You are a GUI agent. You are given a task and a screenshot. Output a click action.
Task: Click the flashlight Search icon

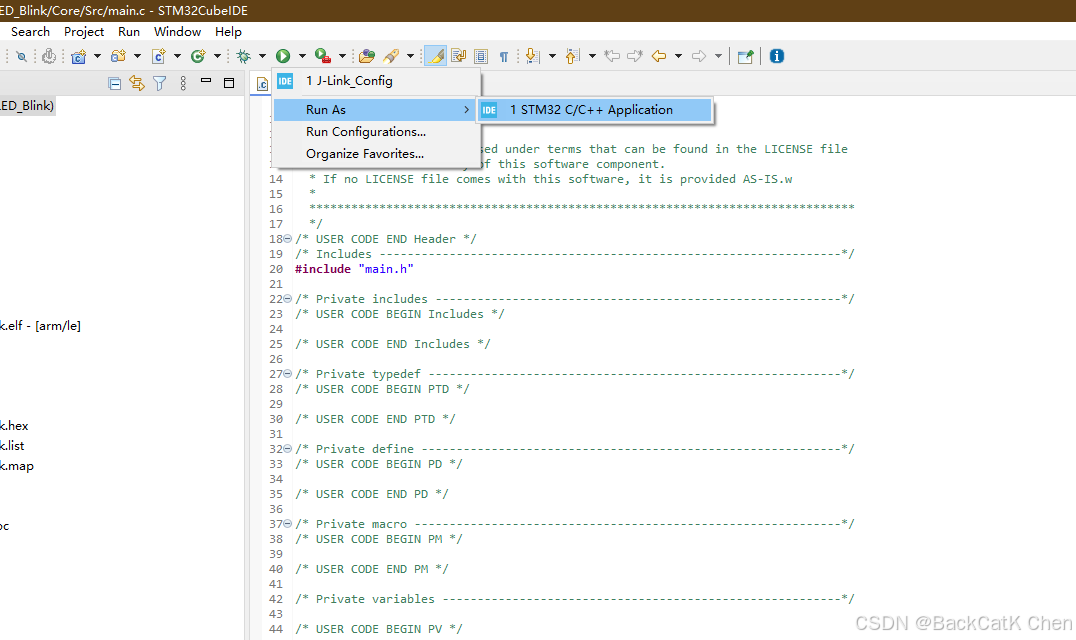point(391,56)
